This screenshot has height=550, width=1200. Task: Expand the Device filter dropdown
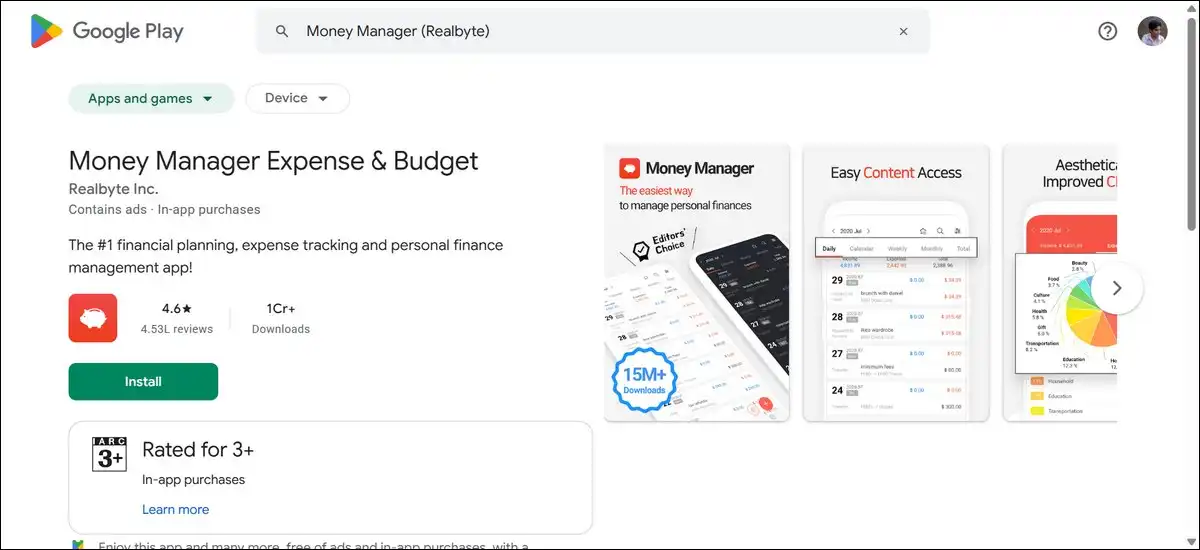coord(297,98)
